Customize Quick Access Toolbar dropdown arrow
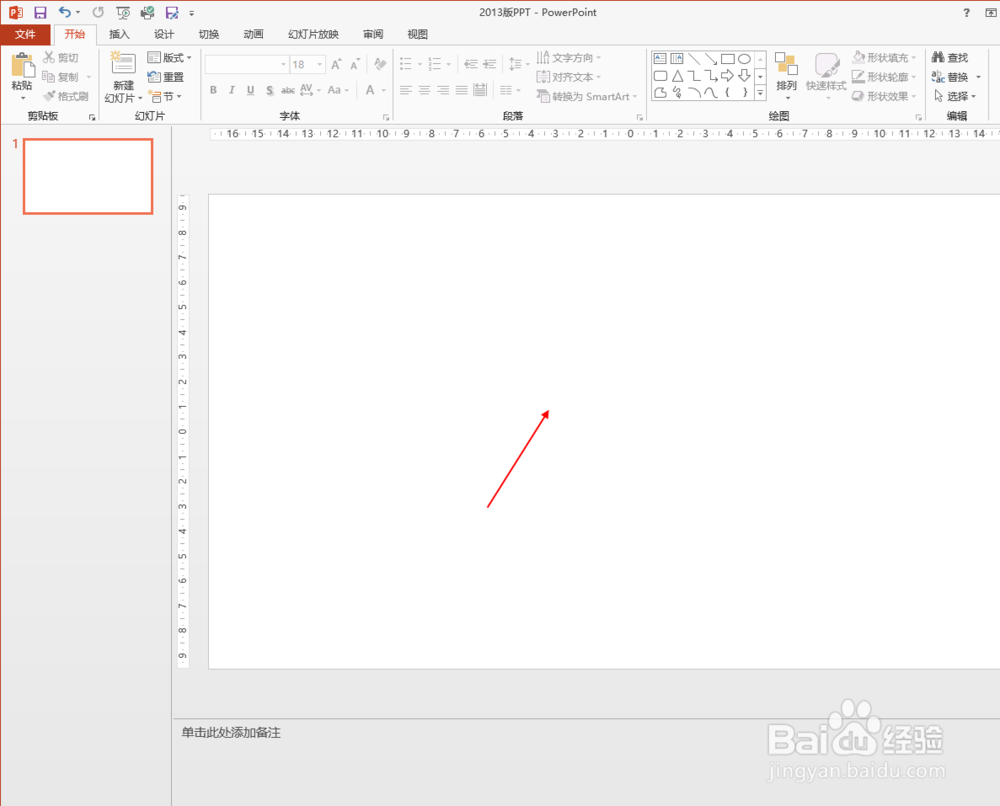The width and height of the screenshot is (1000, 806). (x=191, y=13)
